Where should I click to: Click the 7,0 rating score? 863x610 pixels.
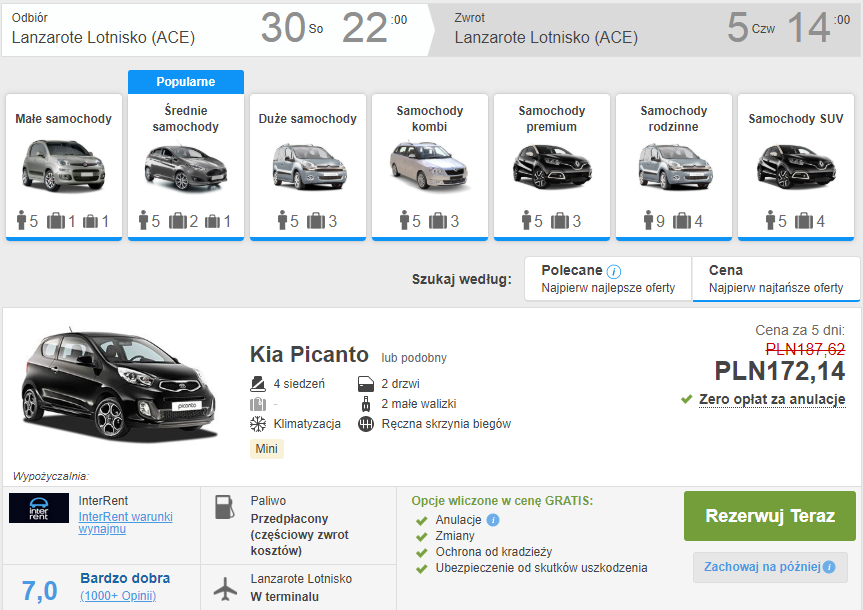(40, 591)
